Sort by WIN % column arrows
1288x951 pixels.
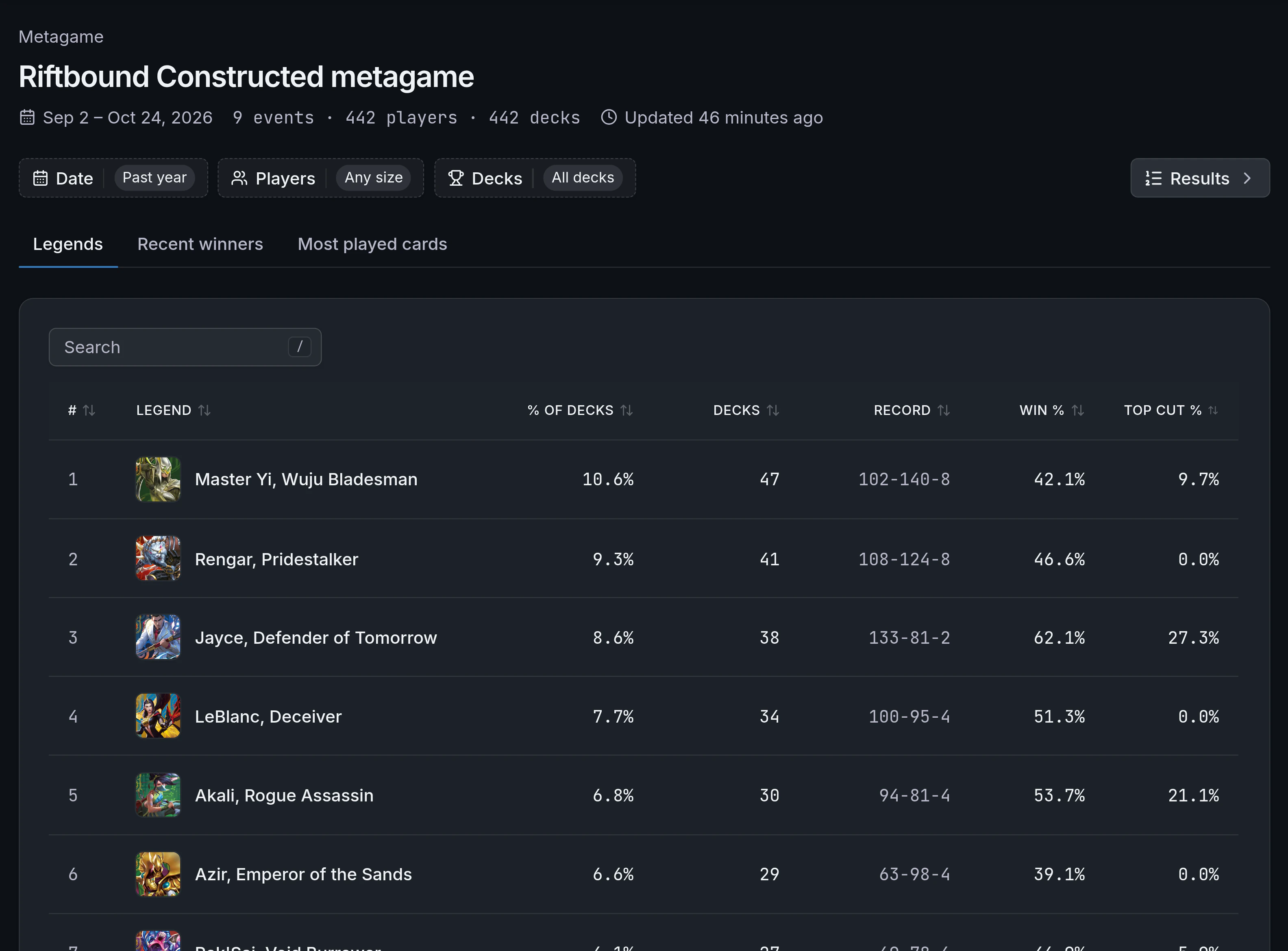coord(1078,410)
